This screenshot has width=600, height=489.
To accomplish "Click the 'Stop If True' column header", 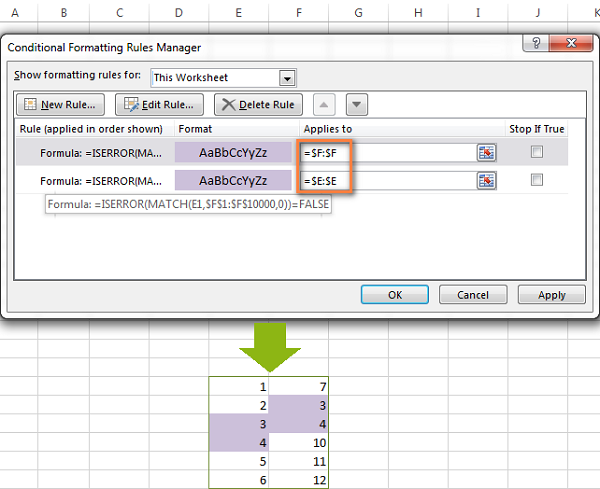I will [x=536, y=129].
